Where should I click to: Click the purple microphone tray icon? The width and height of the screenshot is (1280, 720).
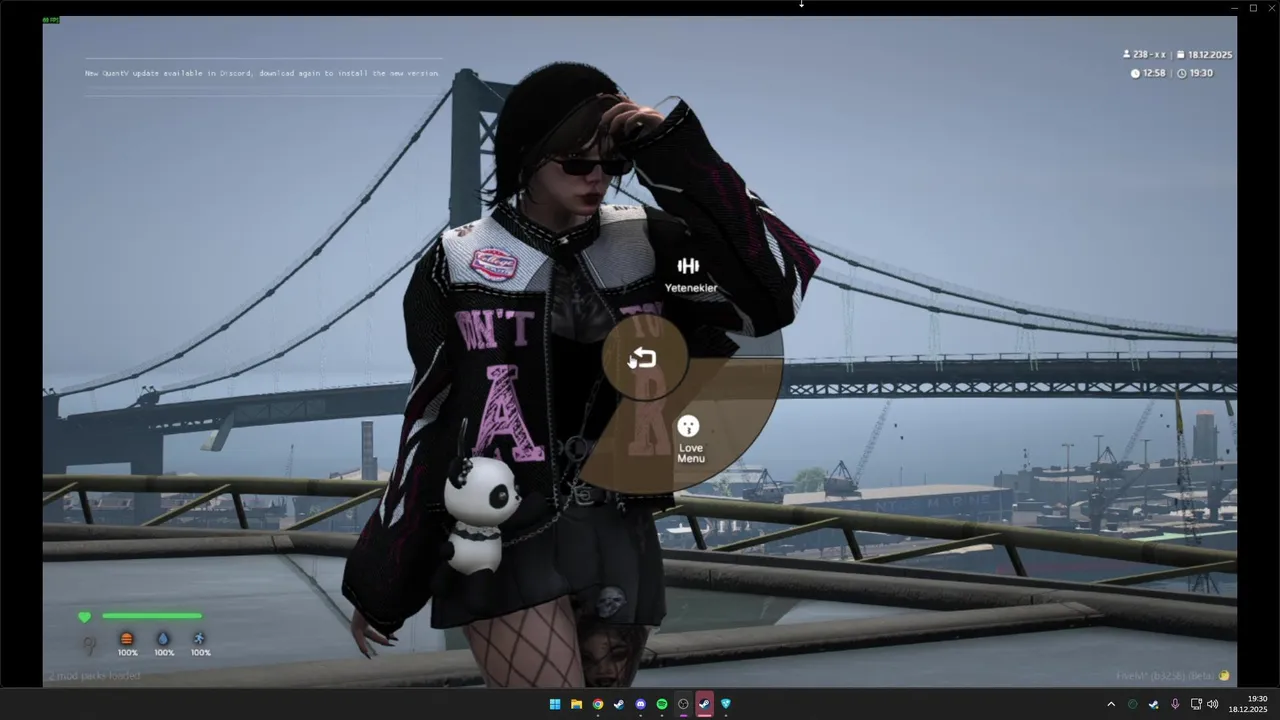coord(1175,704)
